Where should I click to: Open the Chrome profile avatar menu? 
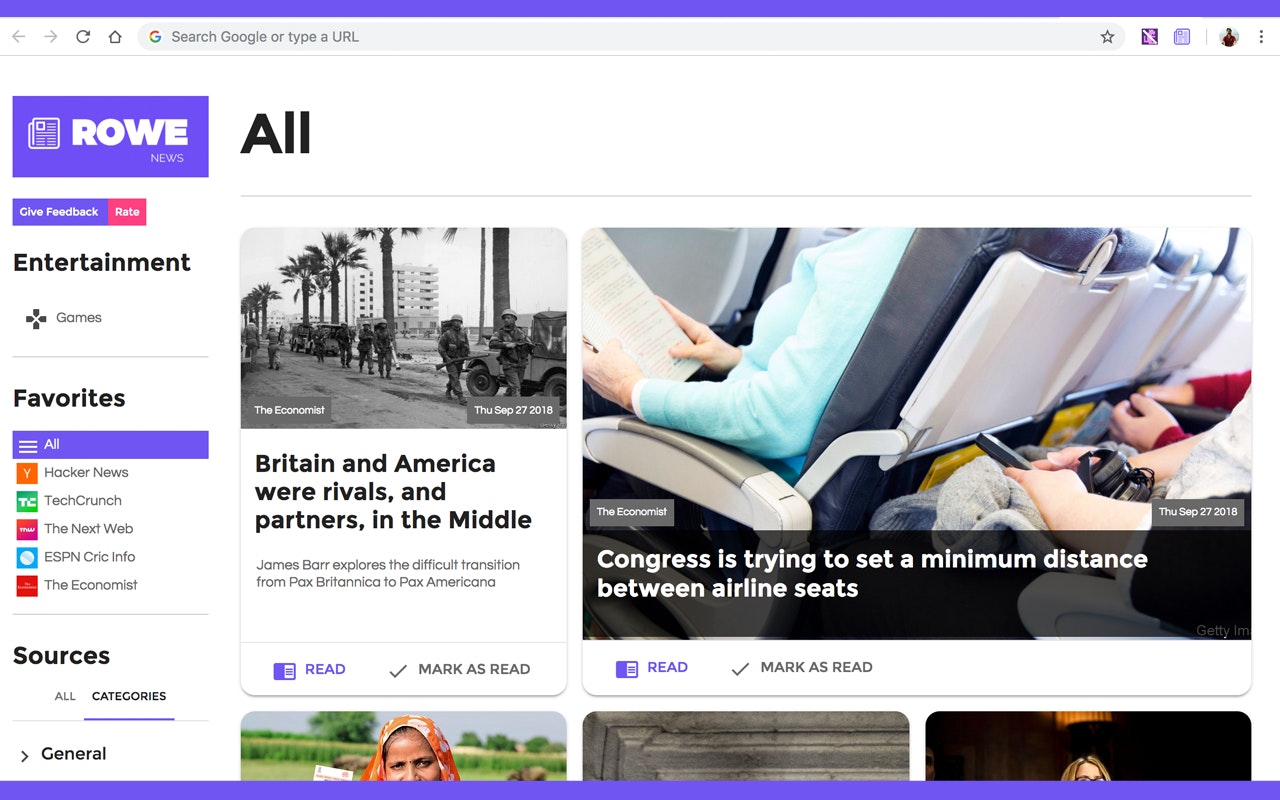tap(1229, 37)
